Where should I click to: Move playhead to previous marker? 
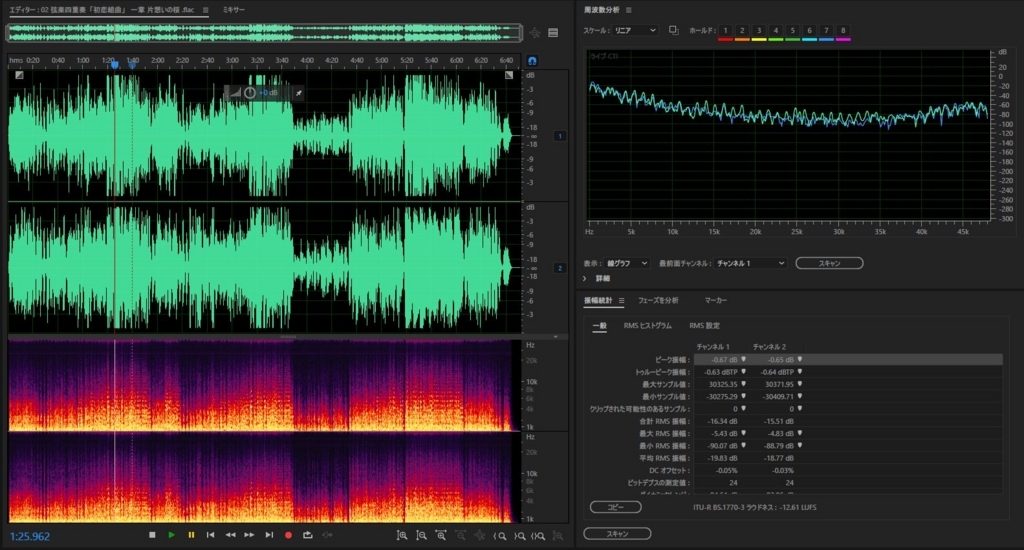pyautogui.click(x=210, y=535)
